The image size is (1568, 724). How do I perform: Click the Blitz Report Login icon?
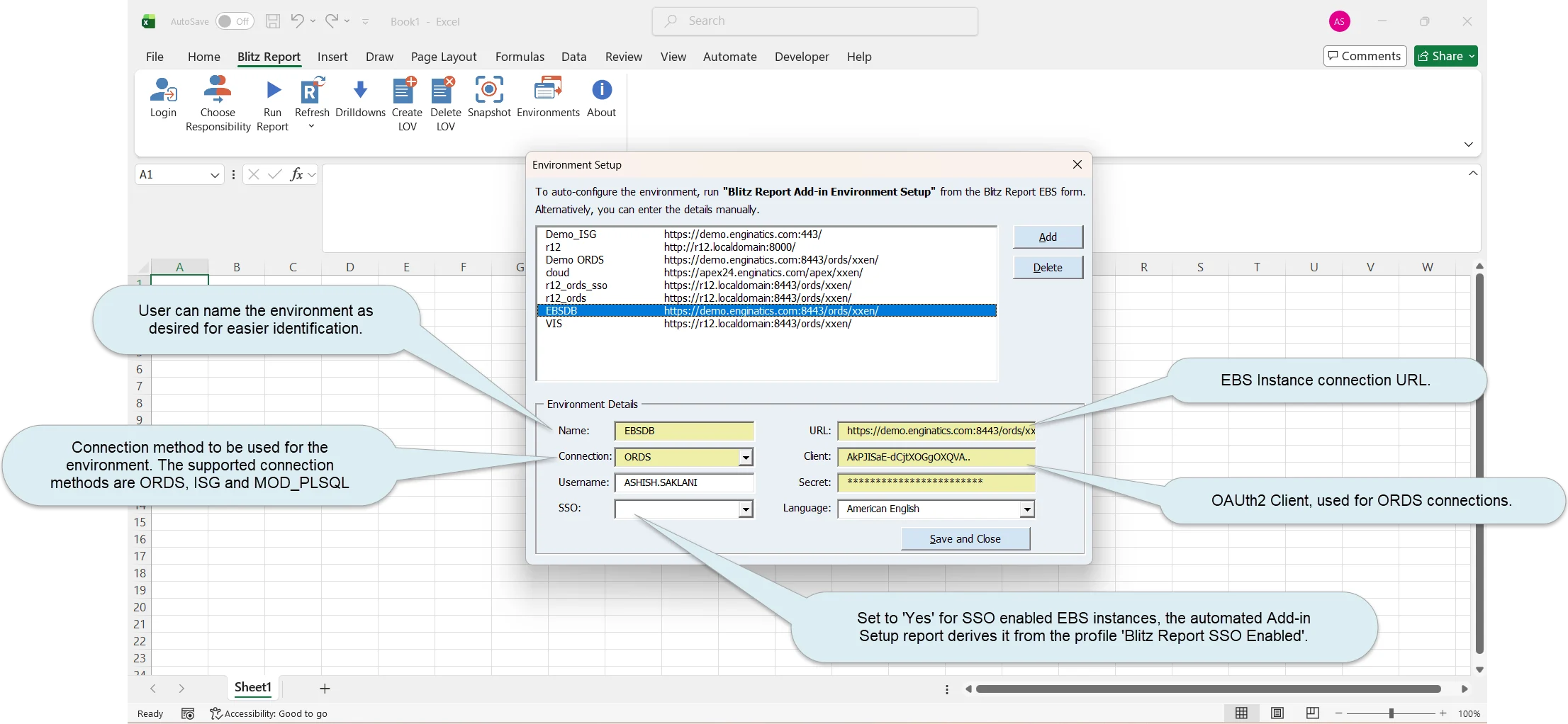[163, 90]
